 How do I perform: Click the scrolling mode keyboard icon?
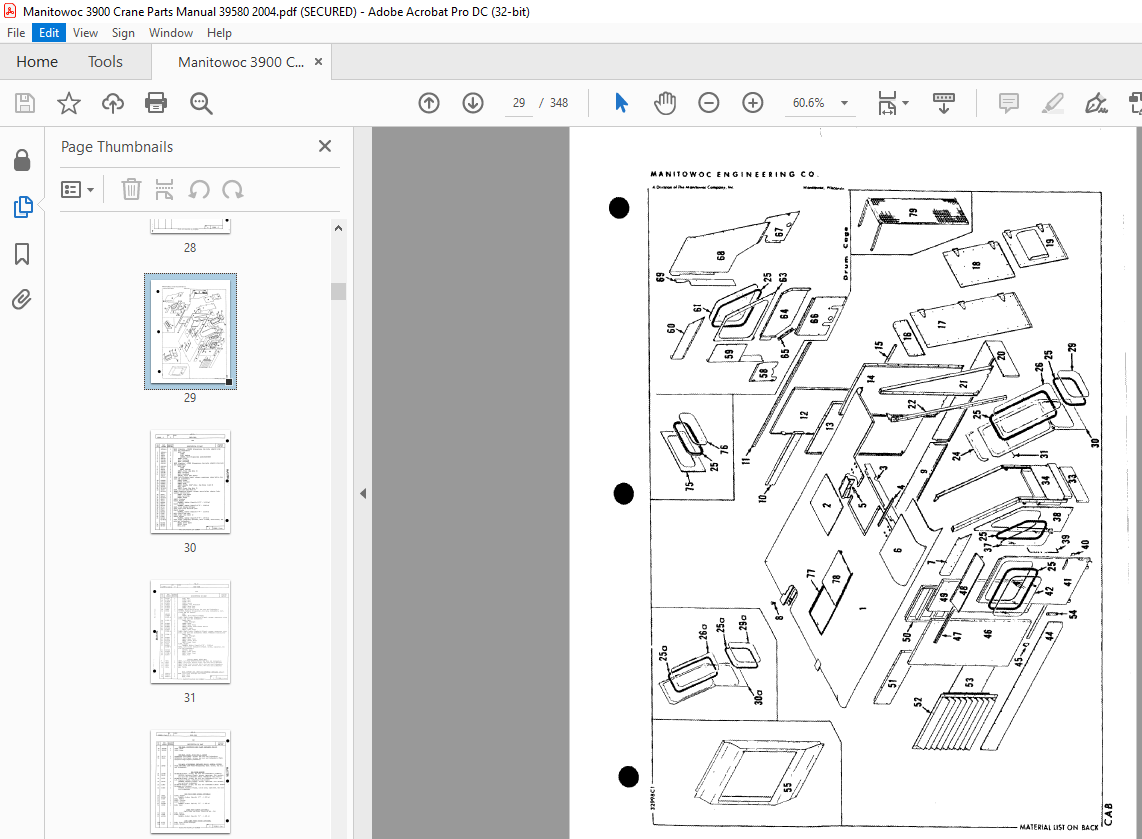click(943, 103)
